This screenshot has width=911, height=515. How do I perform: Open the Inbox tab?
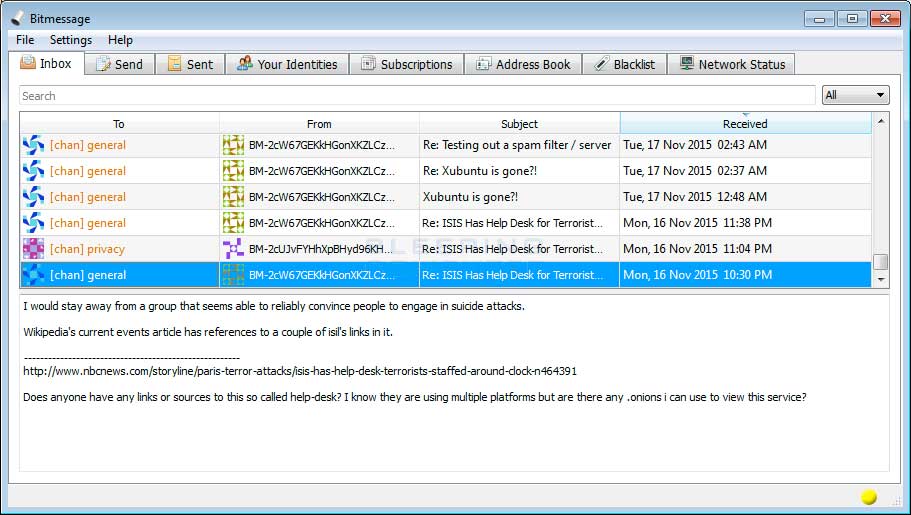tap(46, 63)
